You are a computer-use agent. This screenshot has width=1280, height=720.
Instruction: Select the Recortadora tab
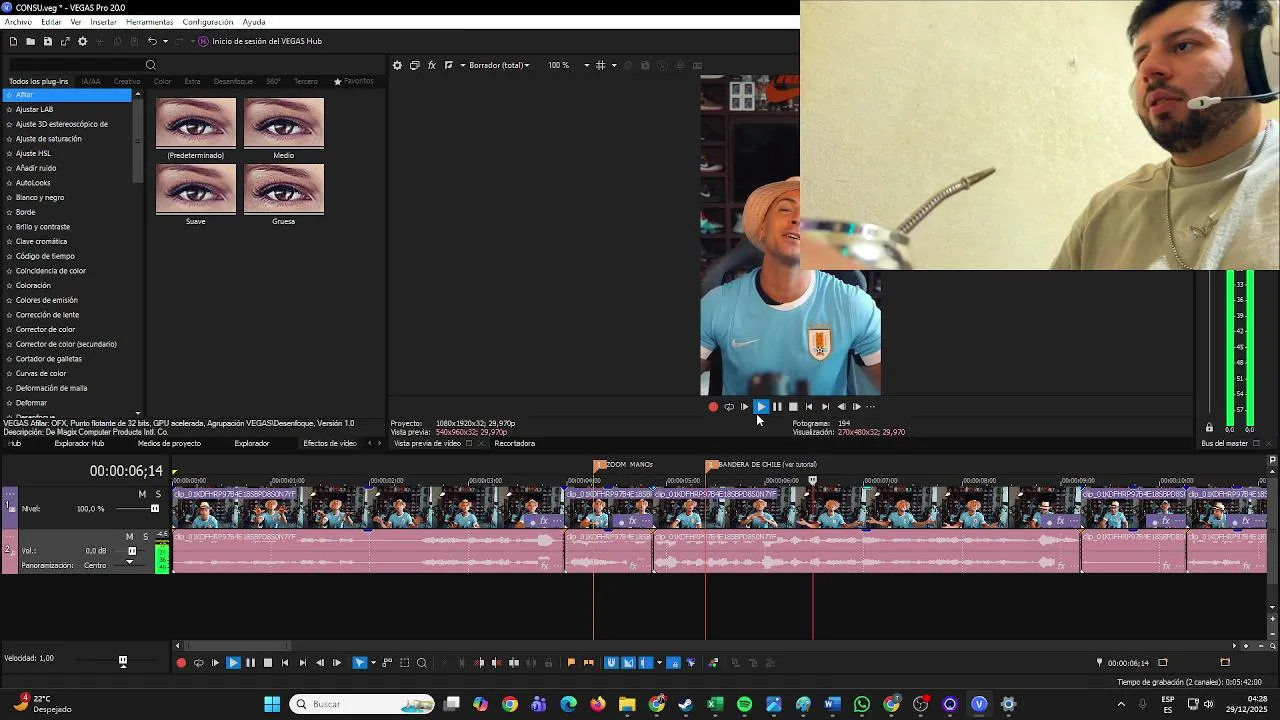[x=514, y=443]
